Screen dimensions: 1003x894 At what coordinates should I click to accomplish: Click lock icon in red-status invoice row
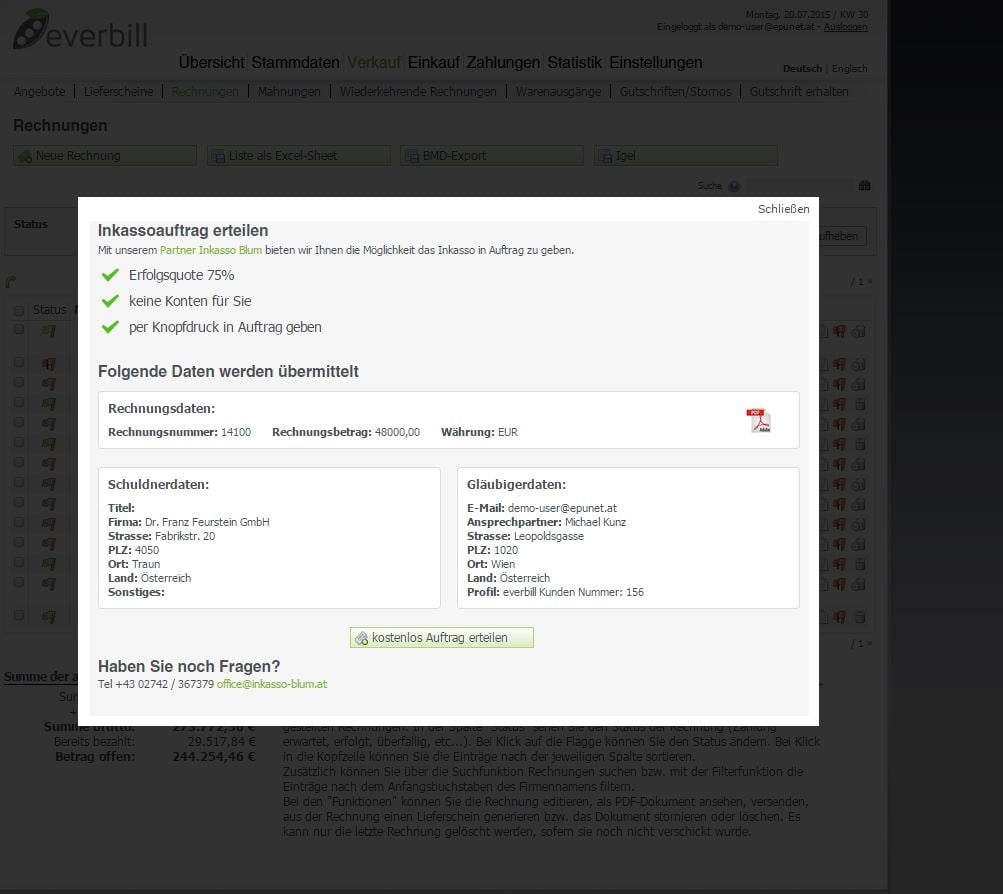[x=860, y=365]
